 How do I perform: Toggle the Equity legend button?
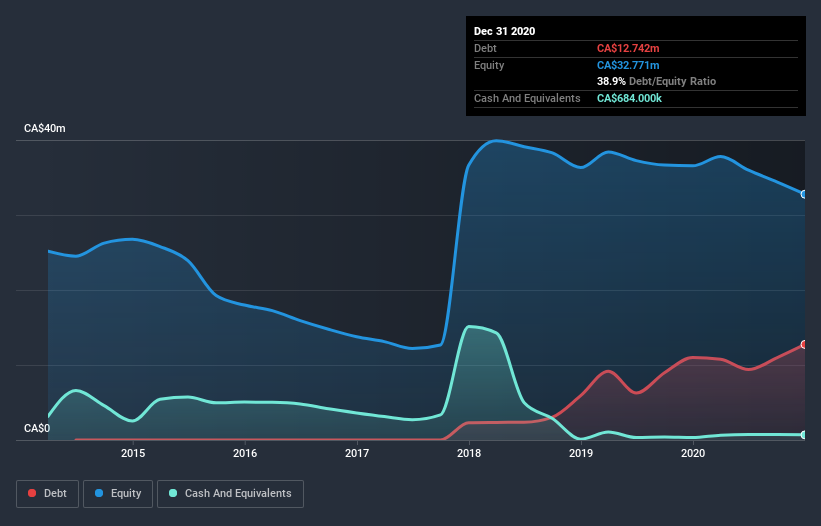(118, 494)
